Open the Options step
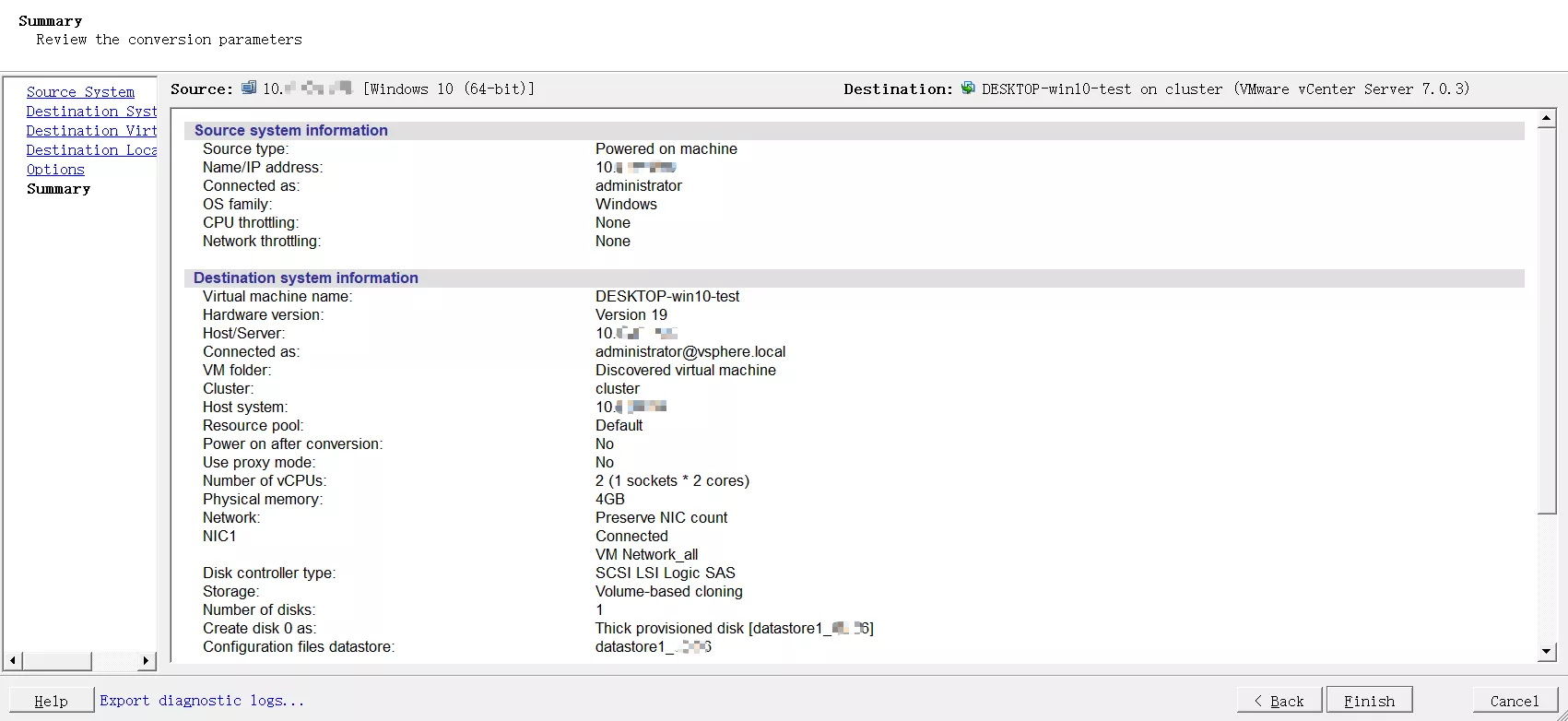Viewport: 1568px width, 721px height. [x=55, y=170]
